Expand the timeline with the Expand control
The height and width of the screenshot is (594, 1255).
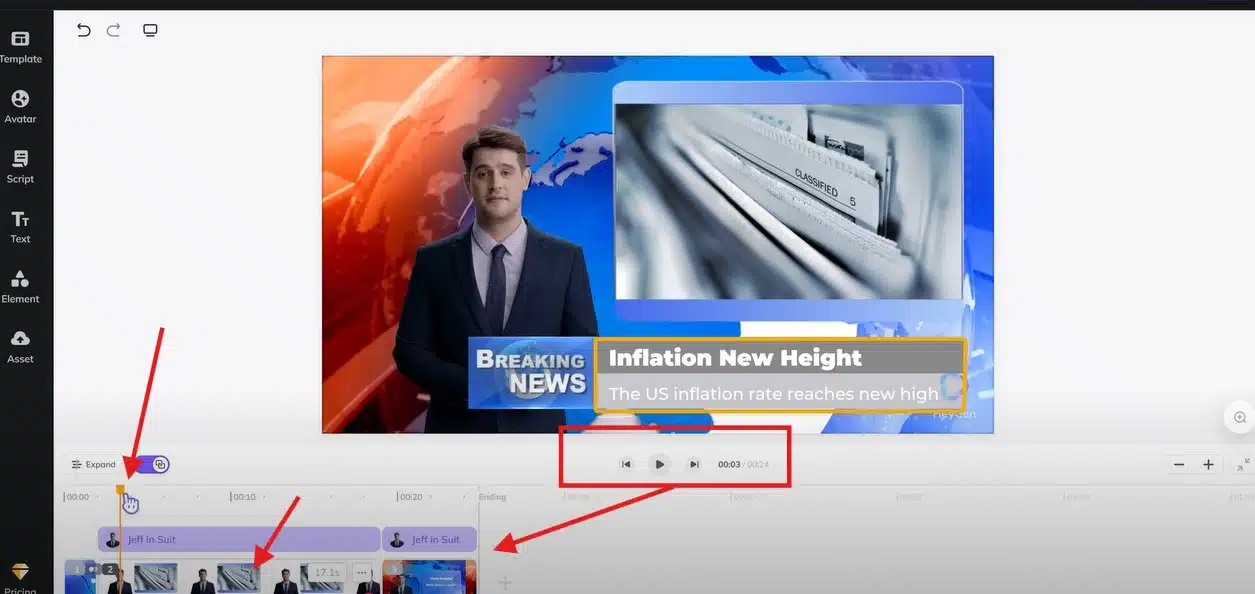point(92,464)
